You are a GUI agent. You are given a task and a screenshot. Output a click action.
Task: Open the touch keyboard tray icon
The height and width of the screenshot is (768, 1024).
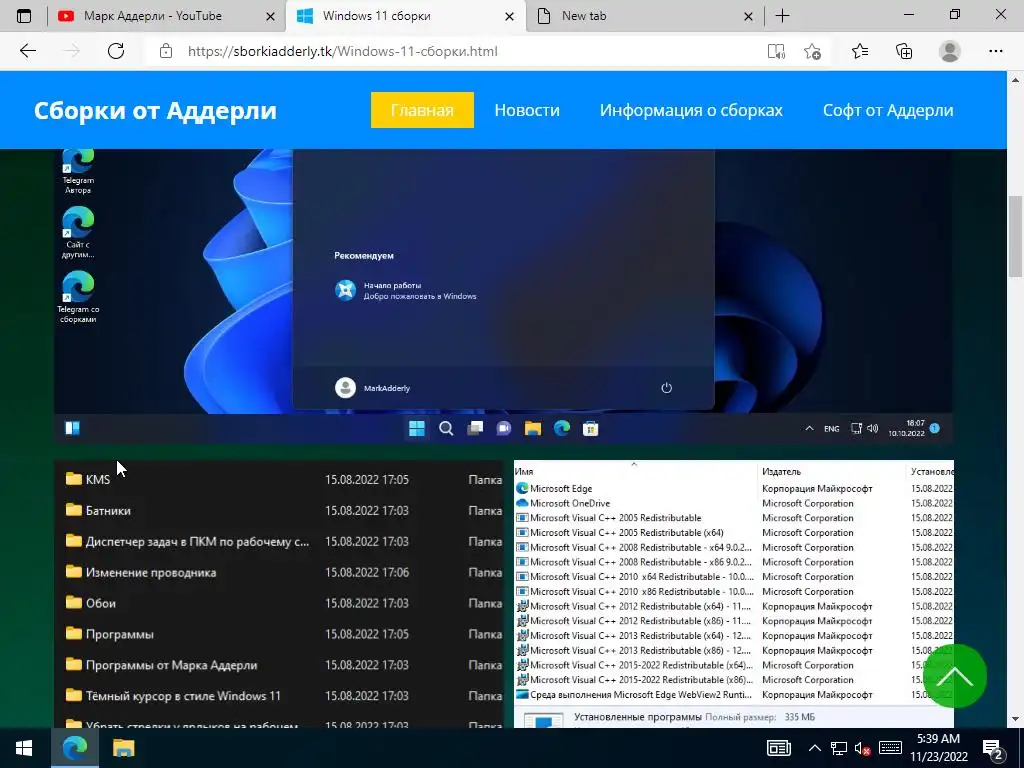pyautogui.click(x=890, y=748)
